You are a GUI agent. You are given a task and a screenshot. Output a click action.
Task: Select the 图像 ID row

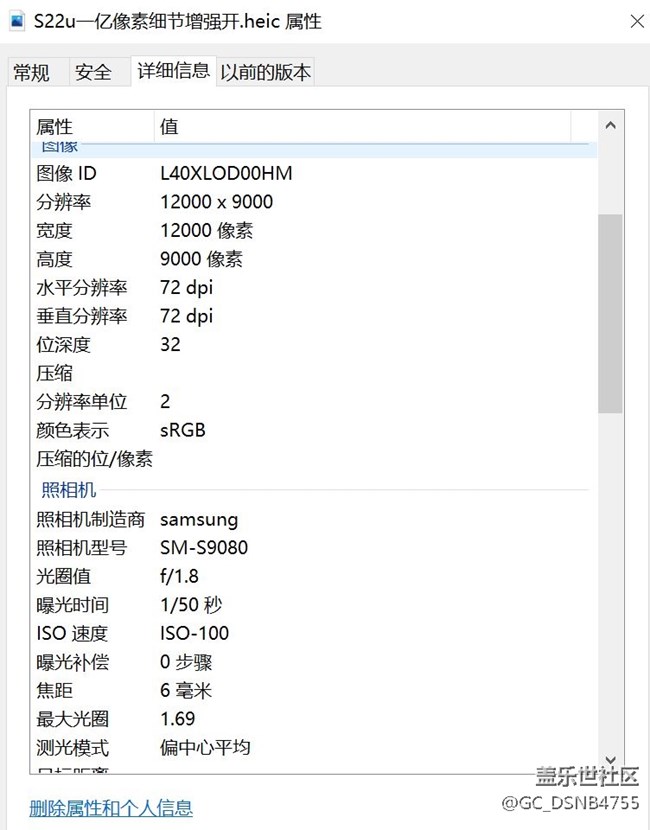point(314,173)
